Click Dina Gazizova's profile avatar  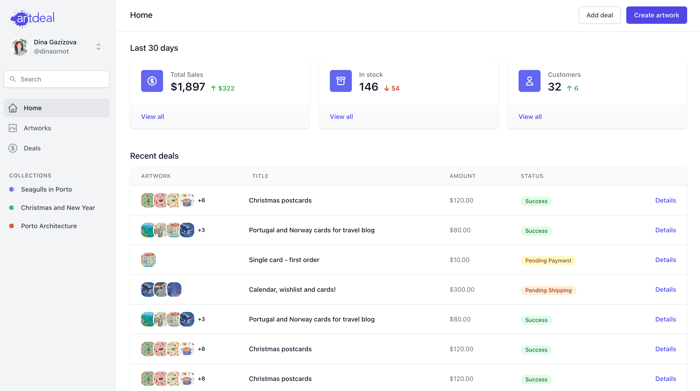20,46
